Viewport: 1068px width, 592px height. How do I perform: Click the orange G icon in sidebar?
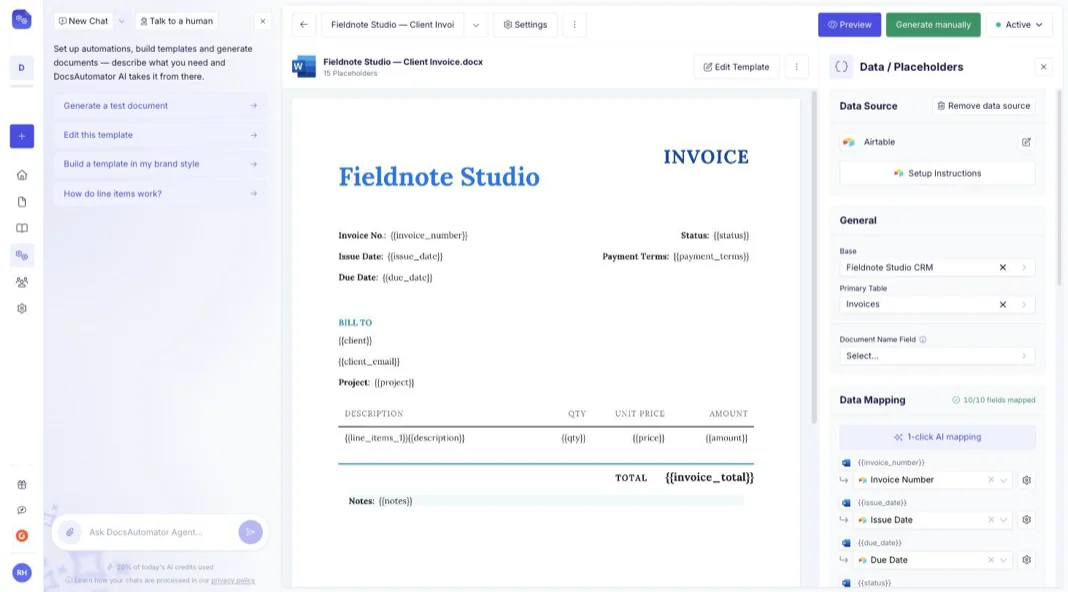pyautogui.click(x=22, y=536)
